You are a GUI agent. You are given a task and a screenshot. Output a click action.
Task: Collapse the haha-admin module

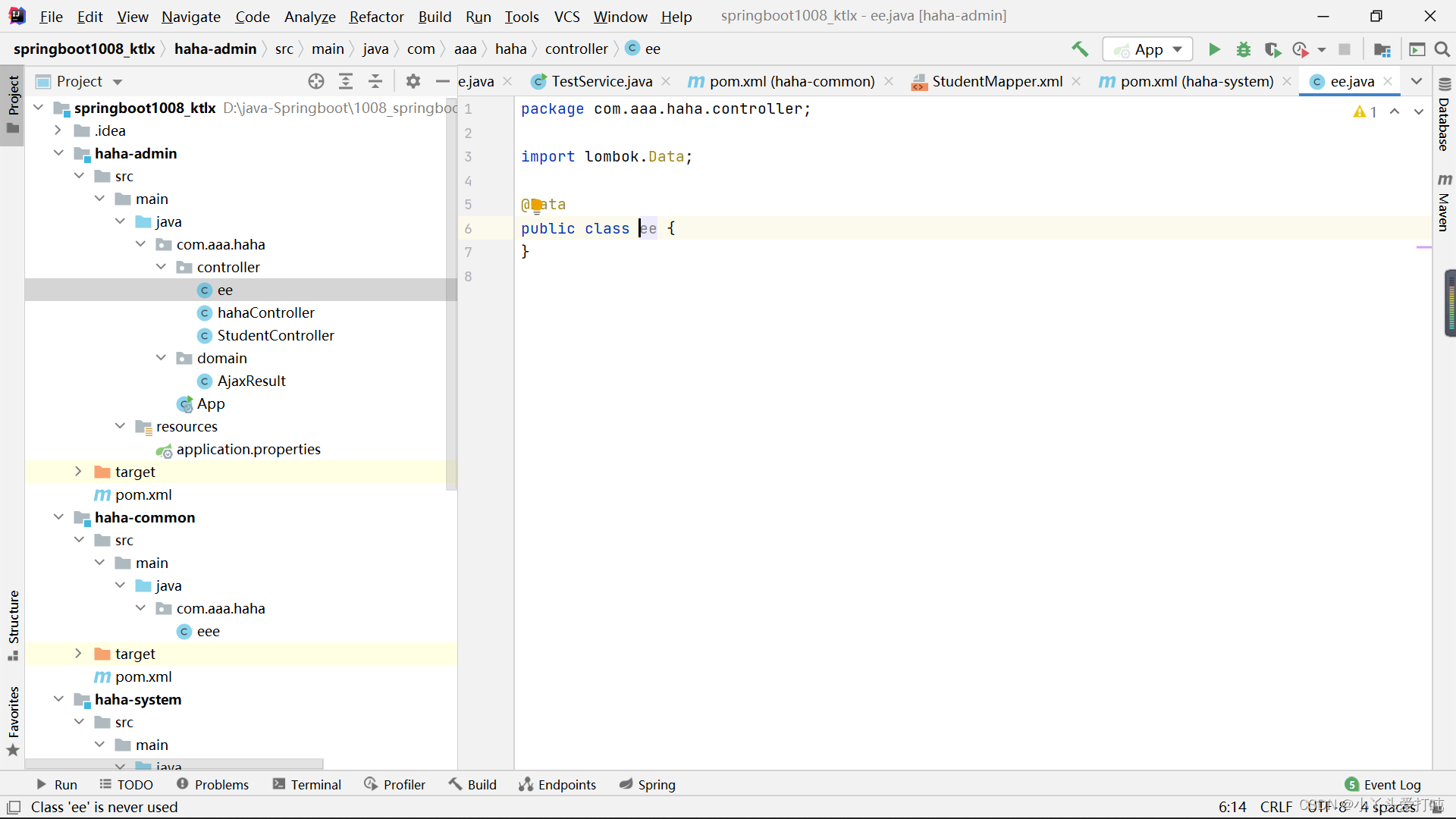pos(58,153)
